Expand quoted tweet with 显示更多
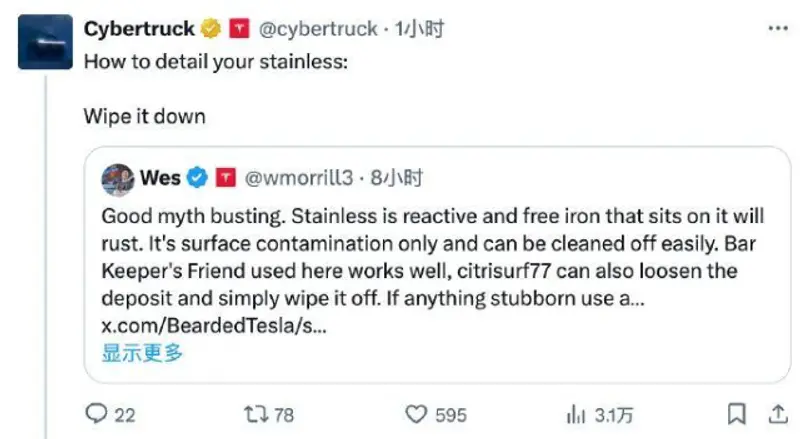The width and height of the screenshot is (800, 439). [x=142, y=352]
